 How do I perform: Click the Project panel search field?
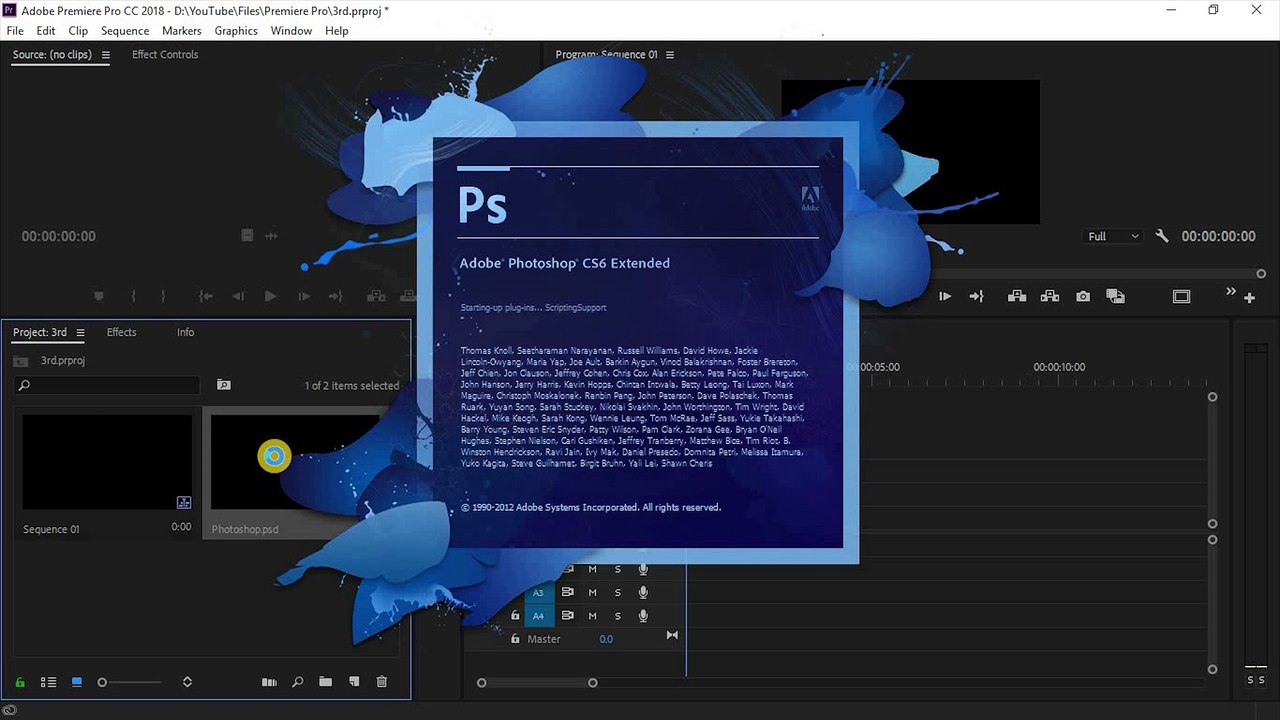coord(107,385)
